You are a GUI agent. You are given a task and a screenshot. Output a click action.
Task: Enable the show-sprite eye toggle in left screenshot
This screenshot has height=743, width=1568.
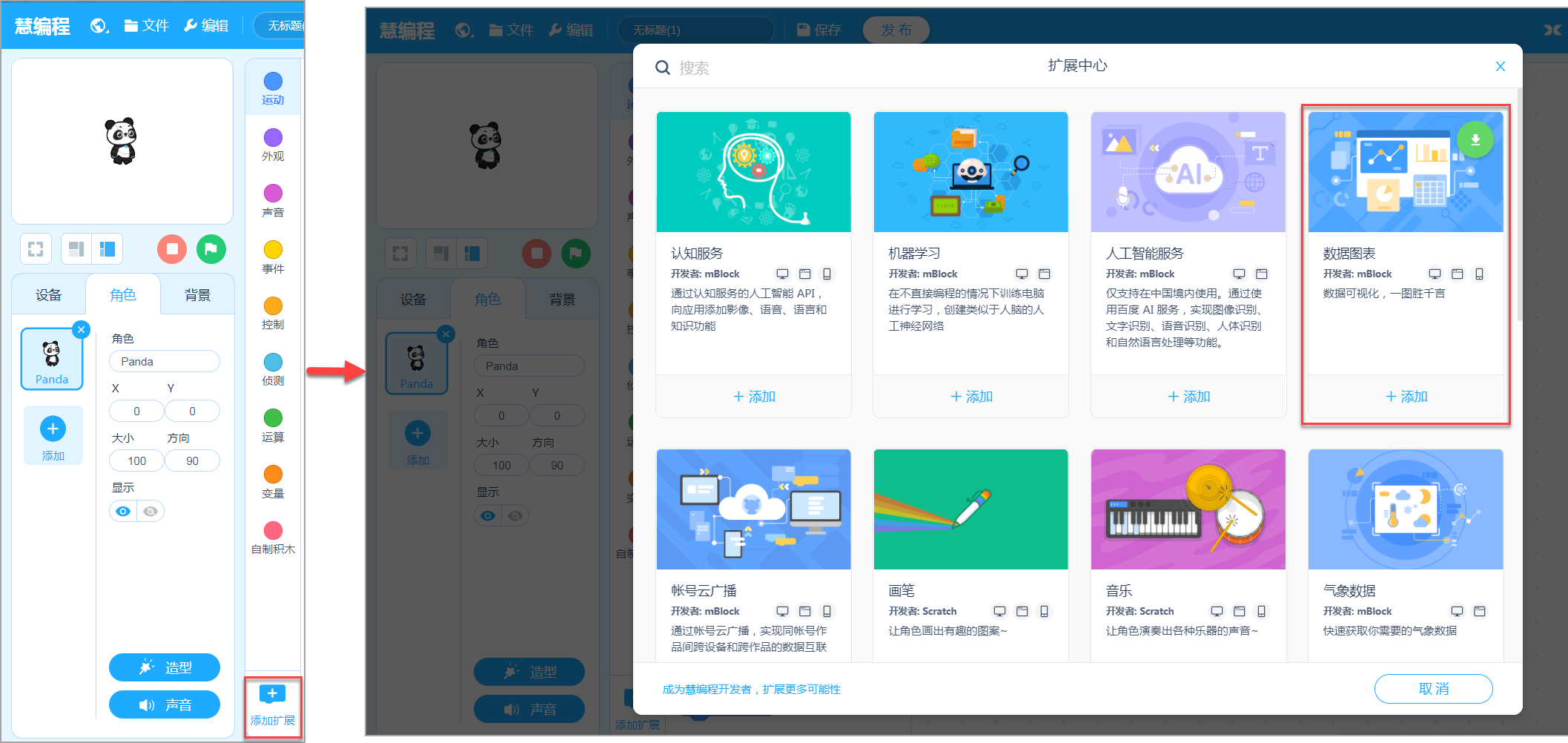(123, 512)
